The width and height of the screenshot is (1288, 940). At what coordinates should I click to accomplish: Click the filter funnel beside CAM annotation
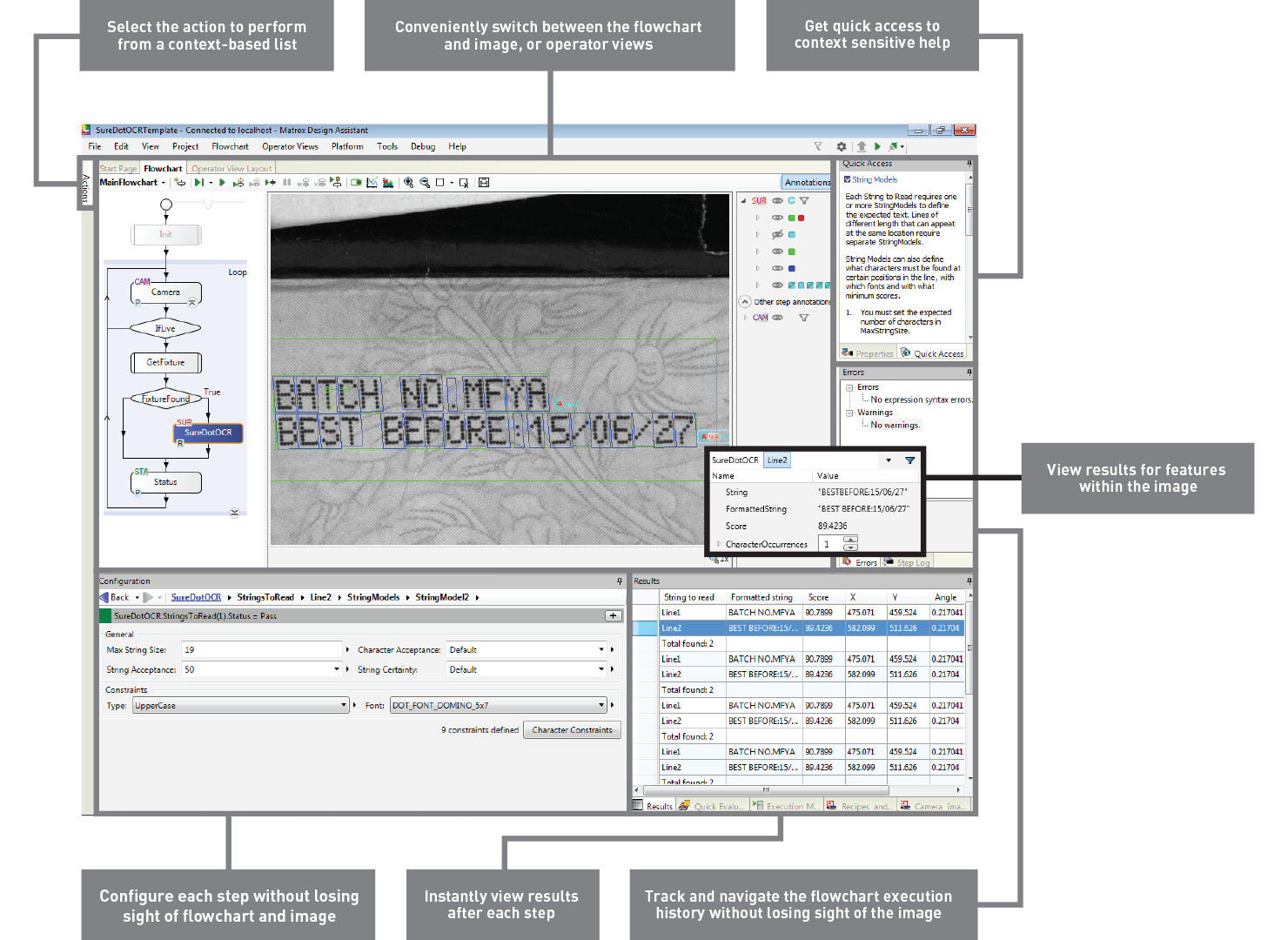click(x=804, y=318)
